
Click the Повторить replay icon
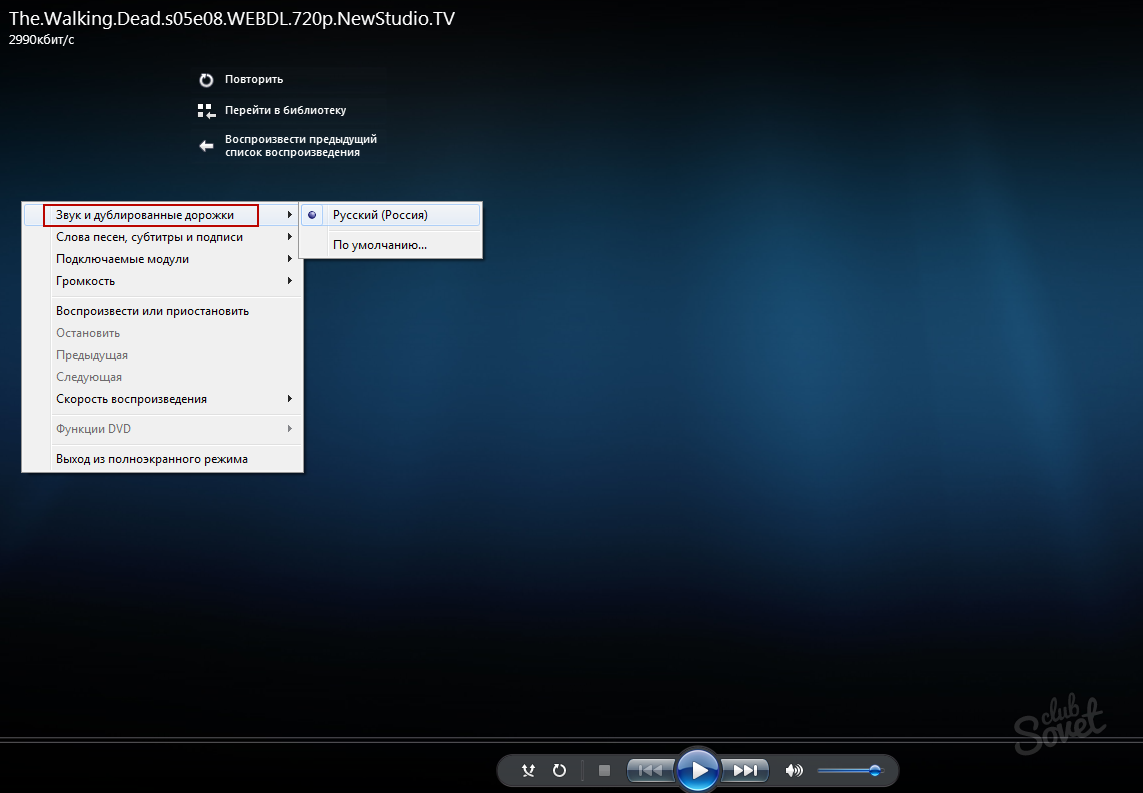click(x=206, y=80)
